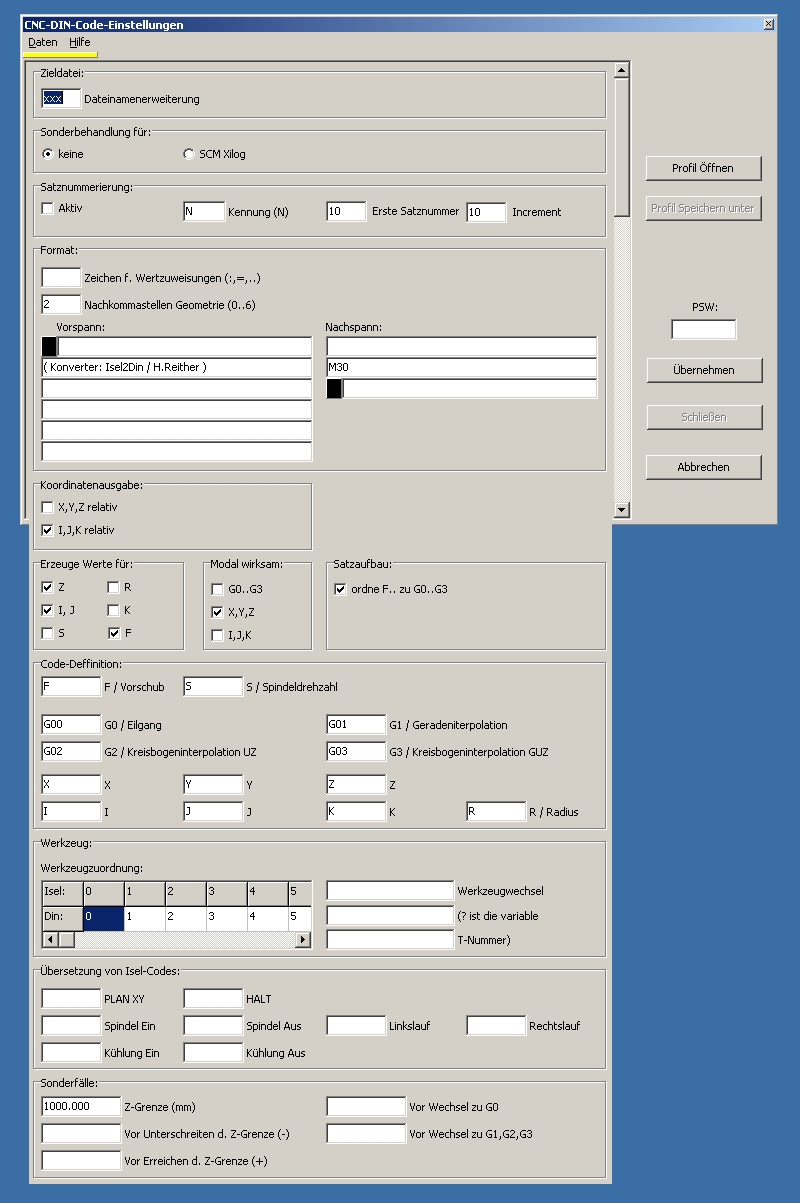Check the G0..G3 modal checkbox
Viewport: 800px width, 1203px height.
click(x=217, y=589)
